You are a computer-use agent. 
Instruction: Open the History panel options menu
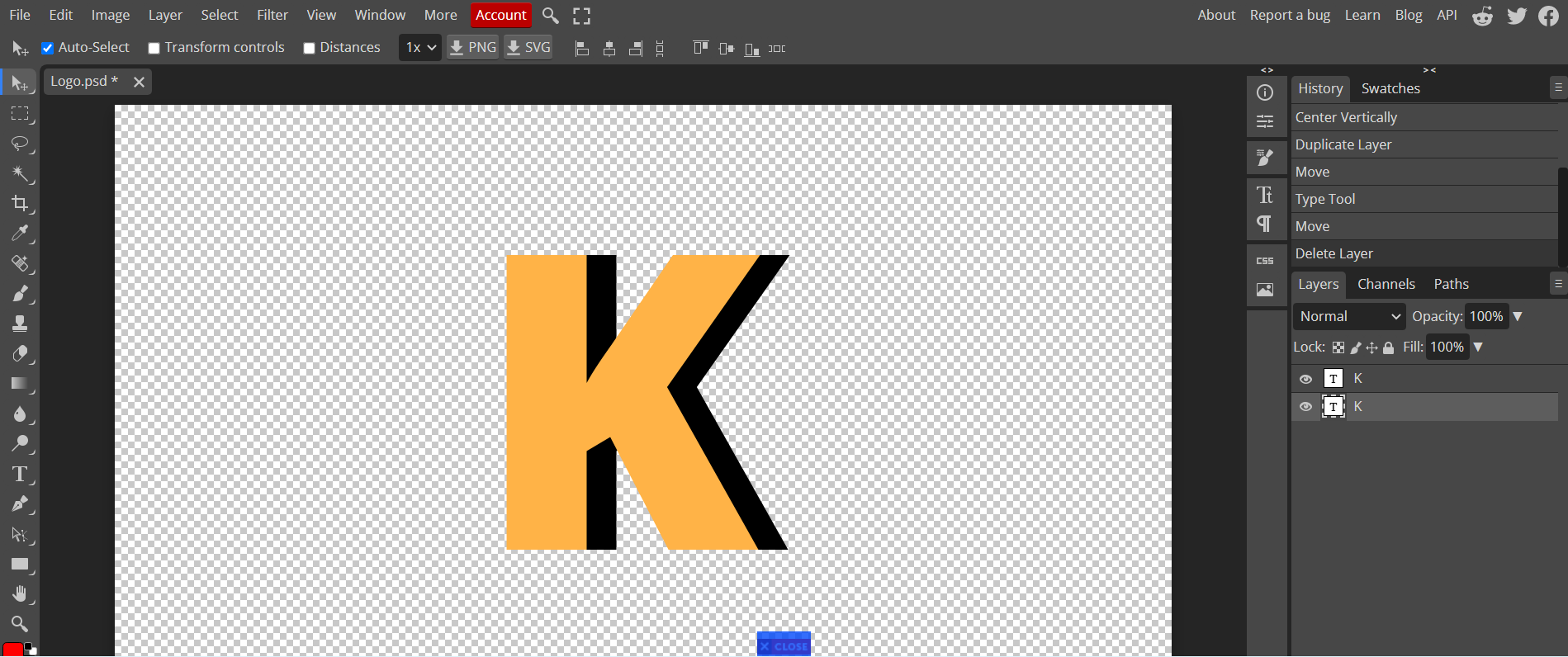pos(1558,87)
